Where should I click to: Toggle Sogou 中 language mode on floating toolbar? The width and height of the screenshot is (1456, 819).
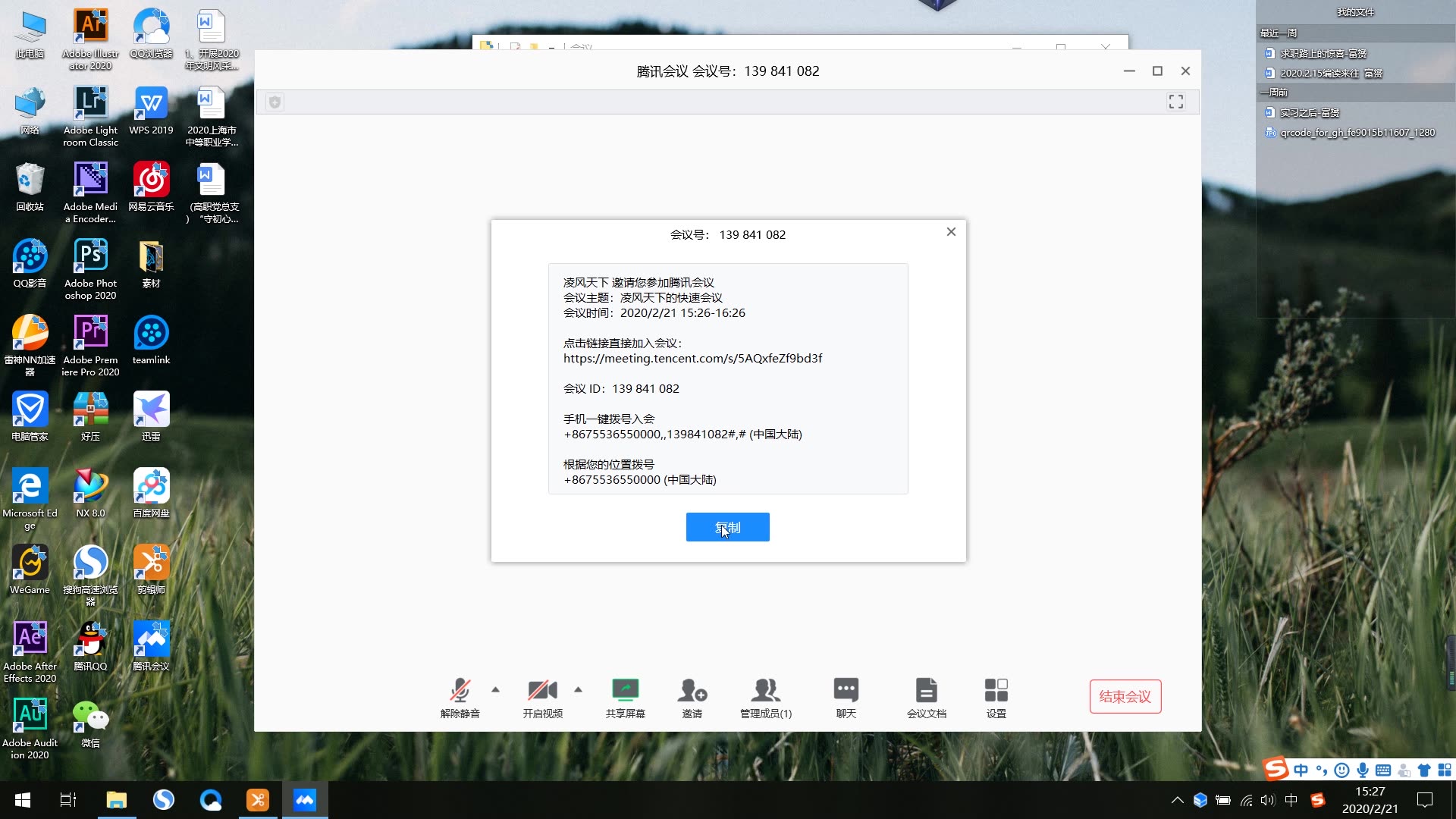[1301, 770]
